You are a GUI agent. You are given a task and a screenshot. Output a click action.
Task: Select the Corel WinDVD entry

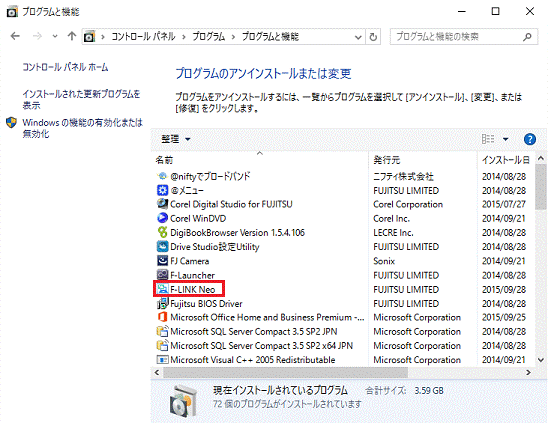(x=198, y=218)
